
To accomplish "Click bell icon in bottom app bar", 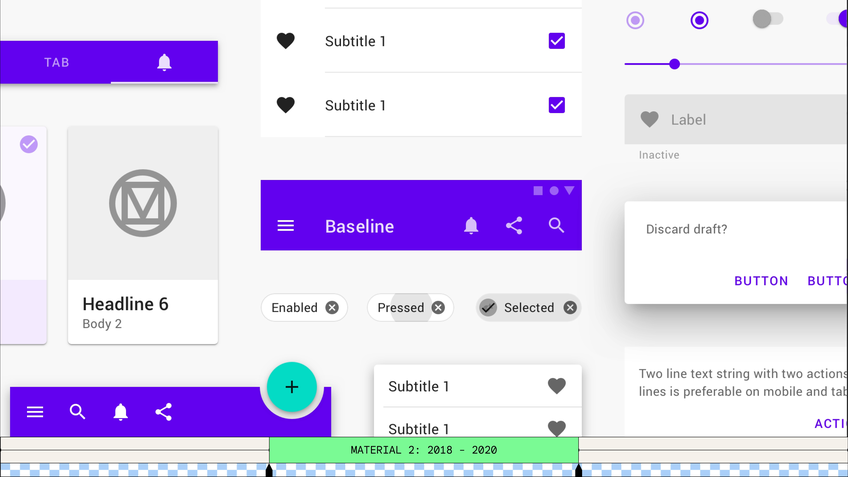I will 120,412.
